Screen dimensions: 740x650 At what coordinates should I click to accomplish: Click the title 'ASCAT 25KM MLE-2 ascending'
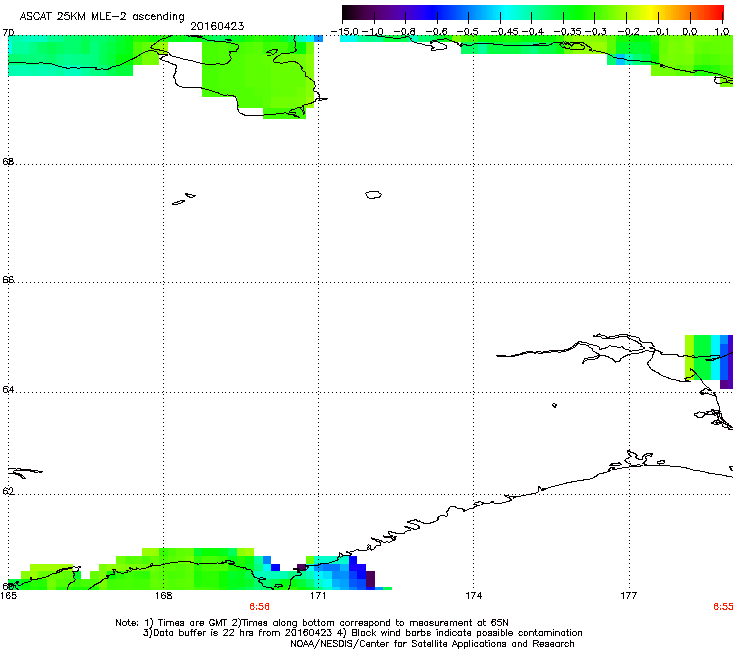(x=102, y=16)
